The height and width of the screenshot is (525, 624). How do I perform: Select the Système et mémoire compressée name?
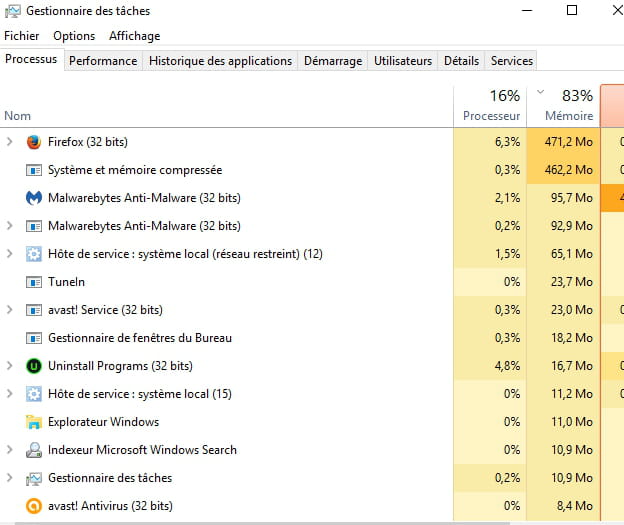coord(135,170)
